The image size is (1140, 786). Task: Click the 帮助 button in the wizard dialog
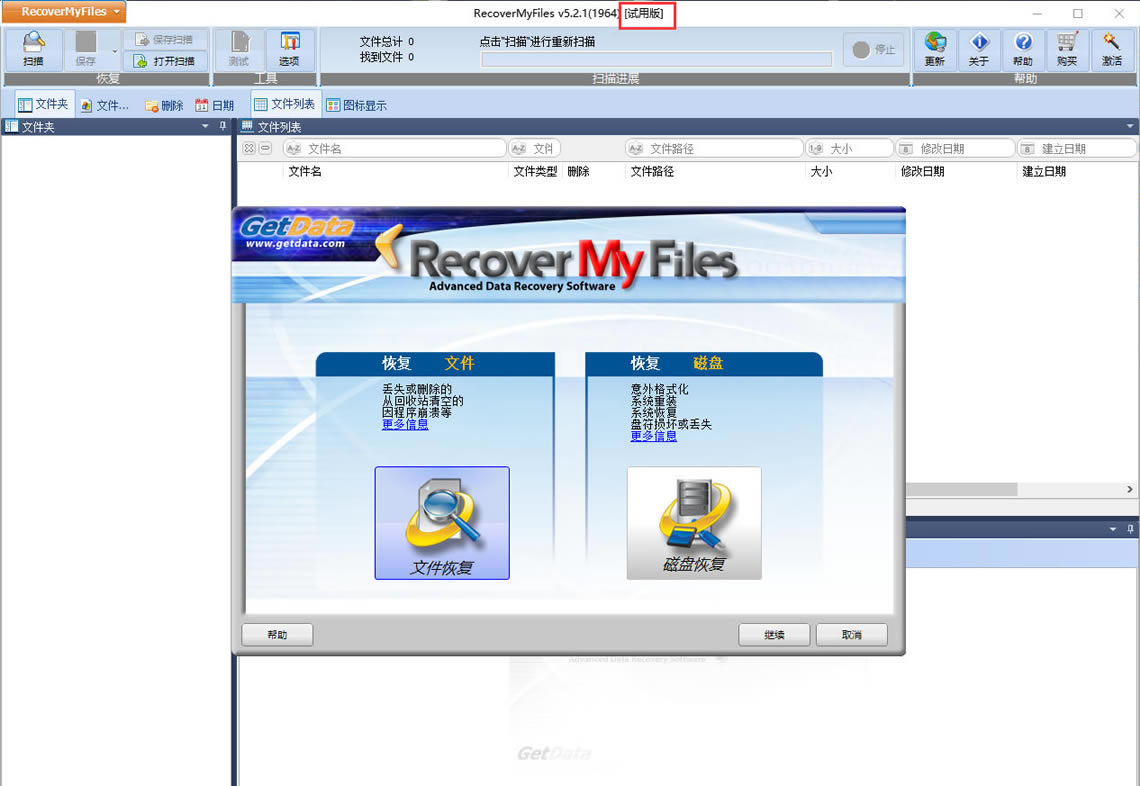277,635
